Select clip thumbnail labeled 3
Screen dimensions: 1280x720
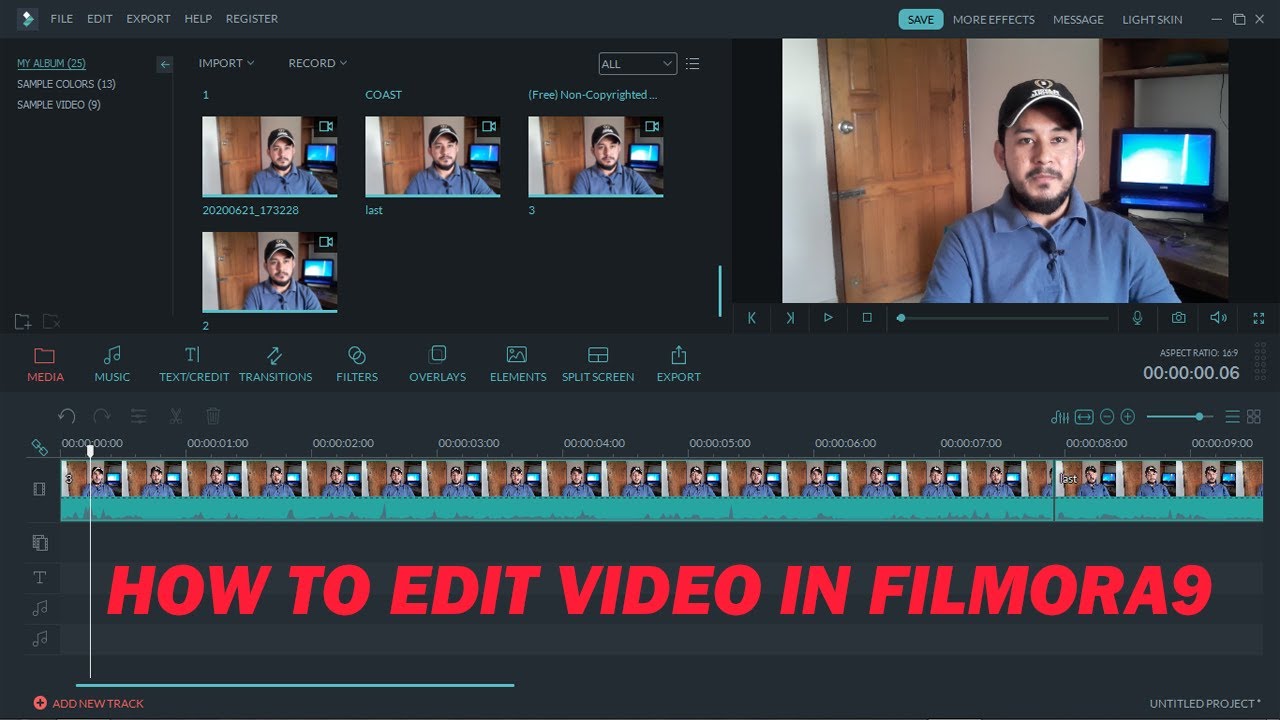595,156
